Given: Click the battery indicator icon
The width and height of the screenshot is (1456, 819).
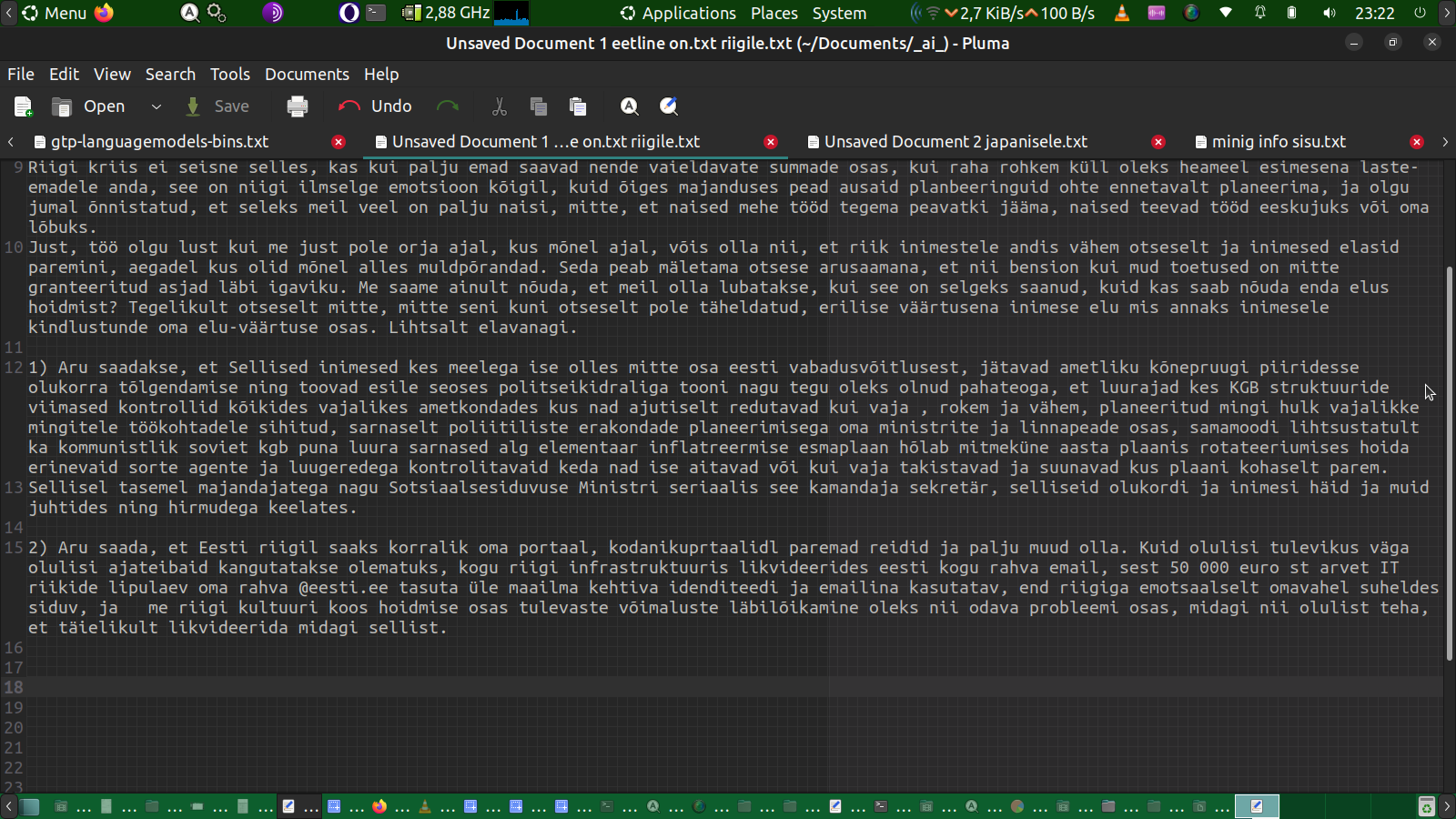Looking at the screenshot, I should point(1291,13).
